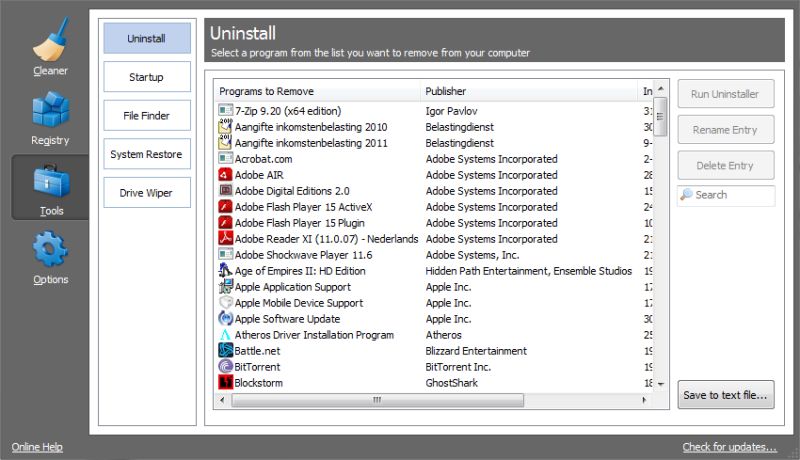Image resolution: width=800 pixels, height=460 pixels.
Task: Open the File Finder tab
Action: (146, 116)
